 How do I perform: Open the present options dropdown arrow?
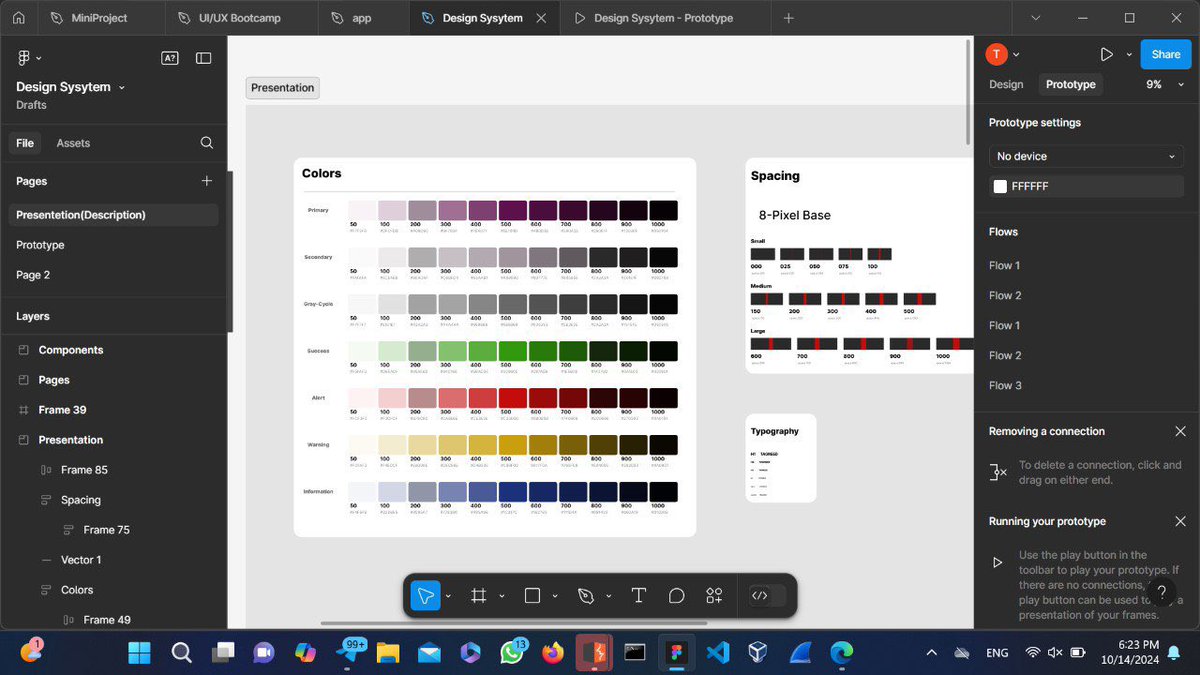click(1129, 55)
